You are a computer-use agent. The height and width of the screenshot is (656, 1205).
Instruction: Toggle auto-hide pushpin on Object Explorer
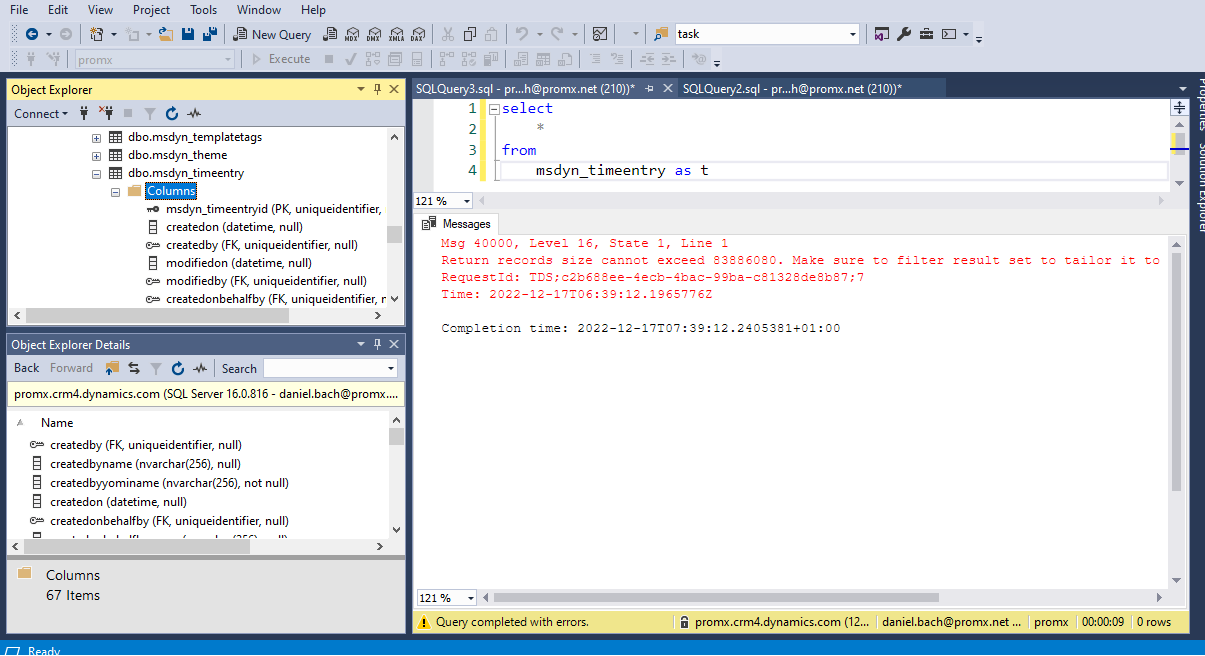378,89
